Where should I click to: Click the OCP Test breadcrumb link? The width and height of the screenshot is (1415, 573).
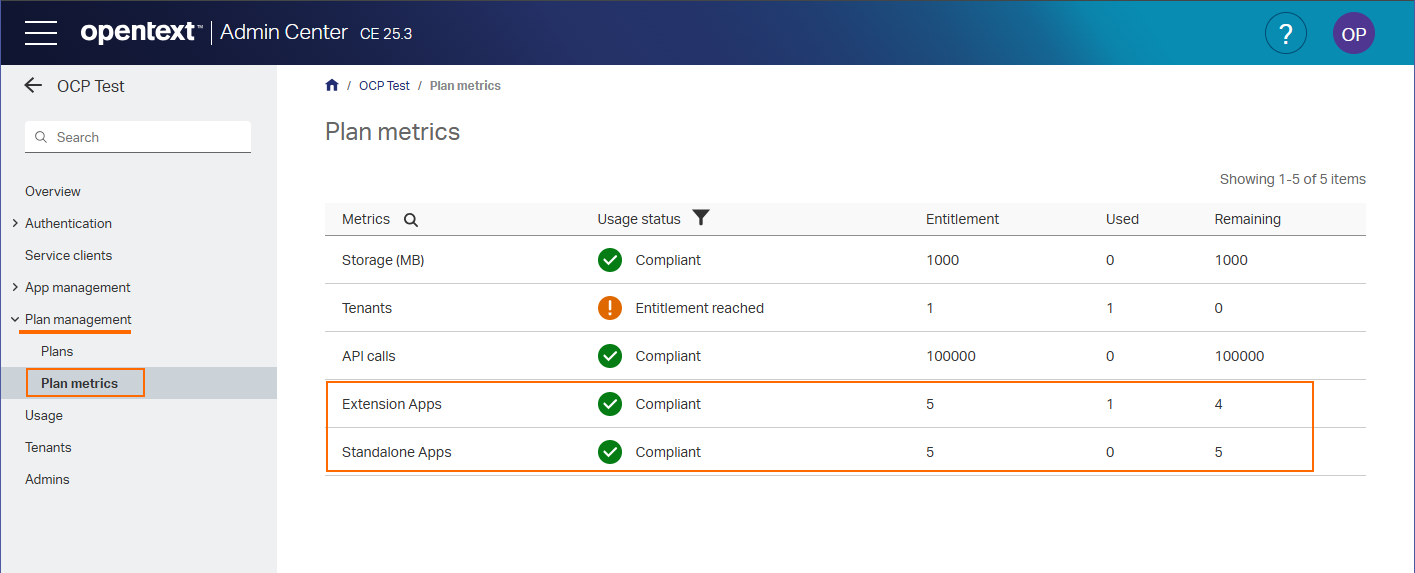[x=384, y=86]
